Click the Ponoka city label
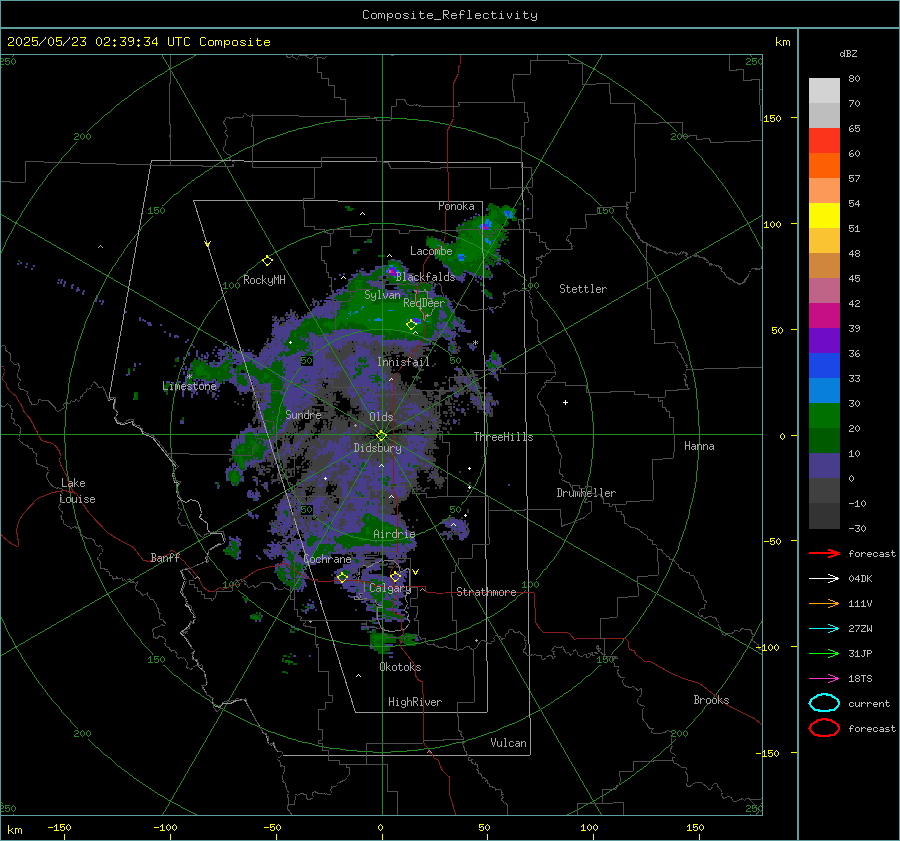The image size is (900, 841). tap(456, 206)
